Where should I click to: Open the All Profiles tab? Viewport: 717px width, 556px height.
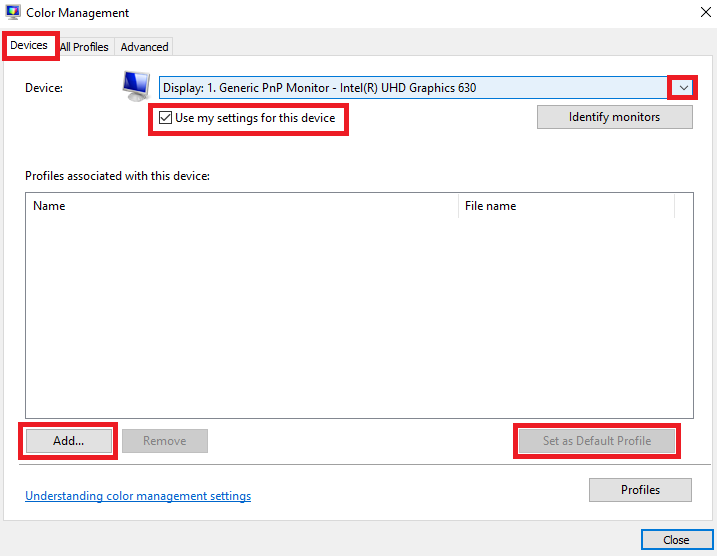click(84, 47)
